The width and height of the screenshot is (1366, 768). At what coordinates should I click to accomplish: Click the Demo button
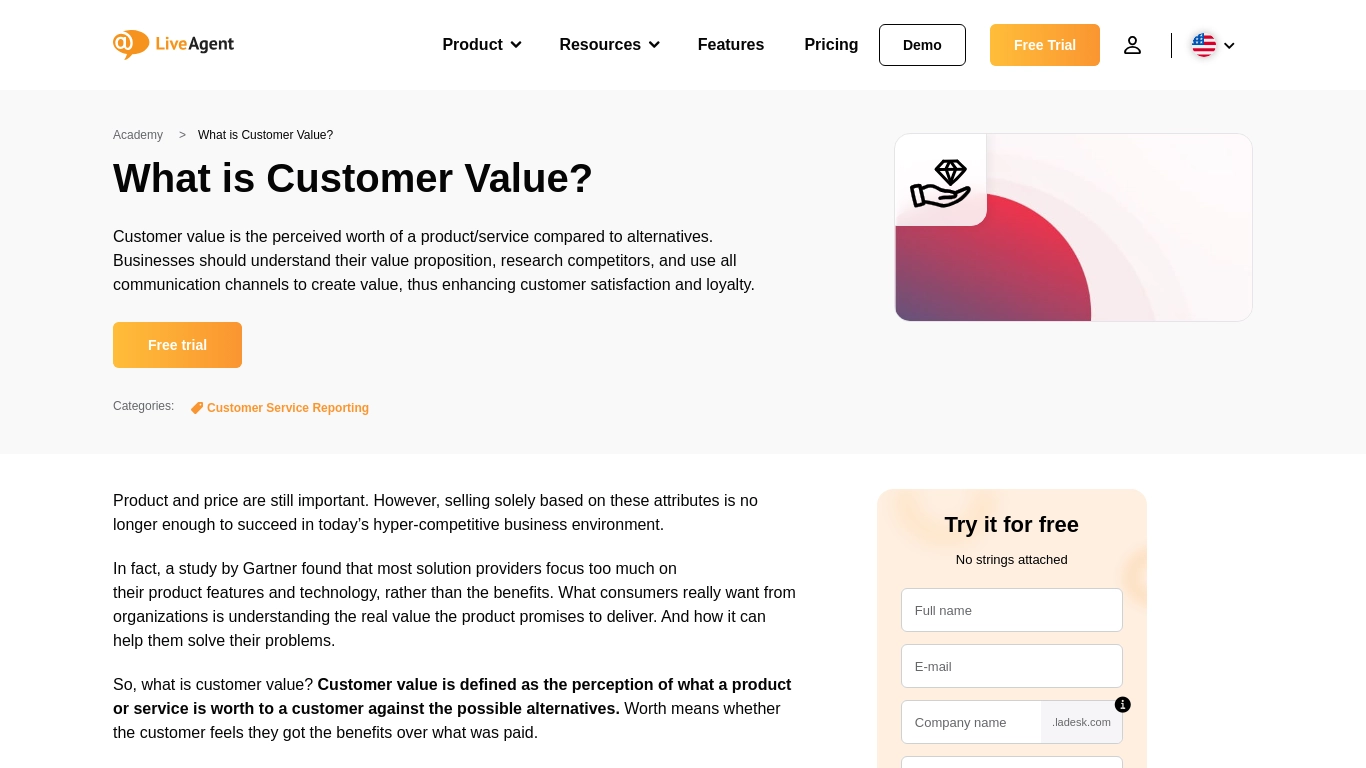click(x=922, y=45)
